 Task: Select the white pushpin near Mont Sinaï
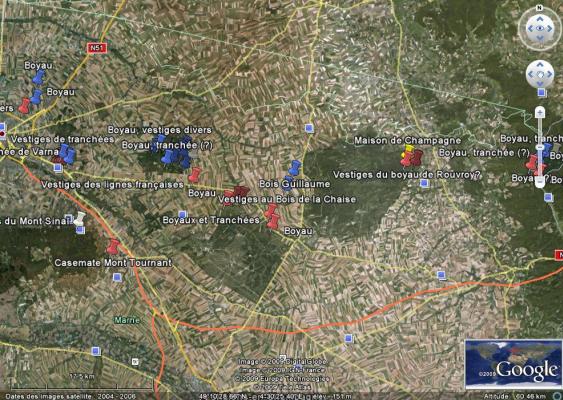[x=79, y=218]
